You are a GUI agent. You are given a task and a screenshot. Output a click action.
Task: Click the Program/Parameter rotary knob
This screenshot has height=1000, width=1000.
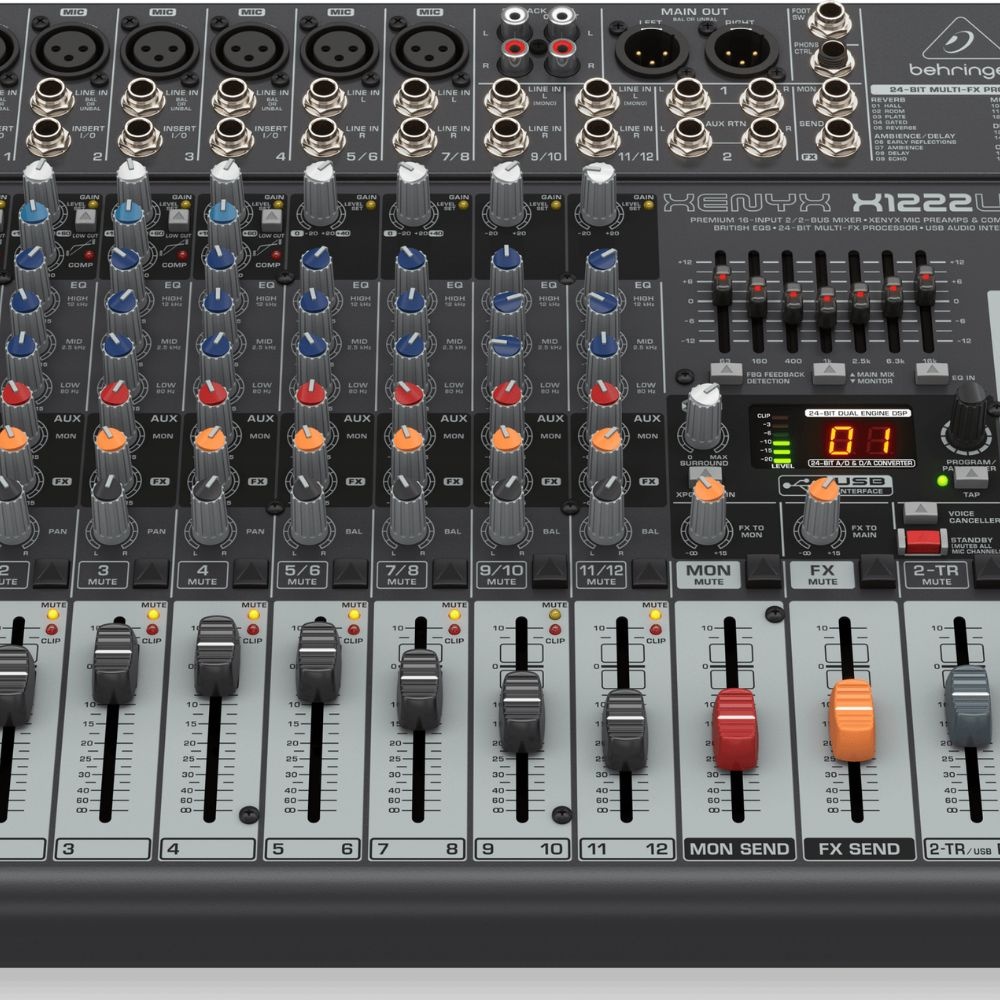tap(969, 417)
